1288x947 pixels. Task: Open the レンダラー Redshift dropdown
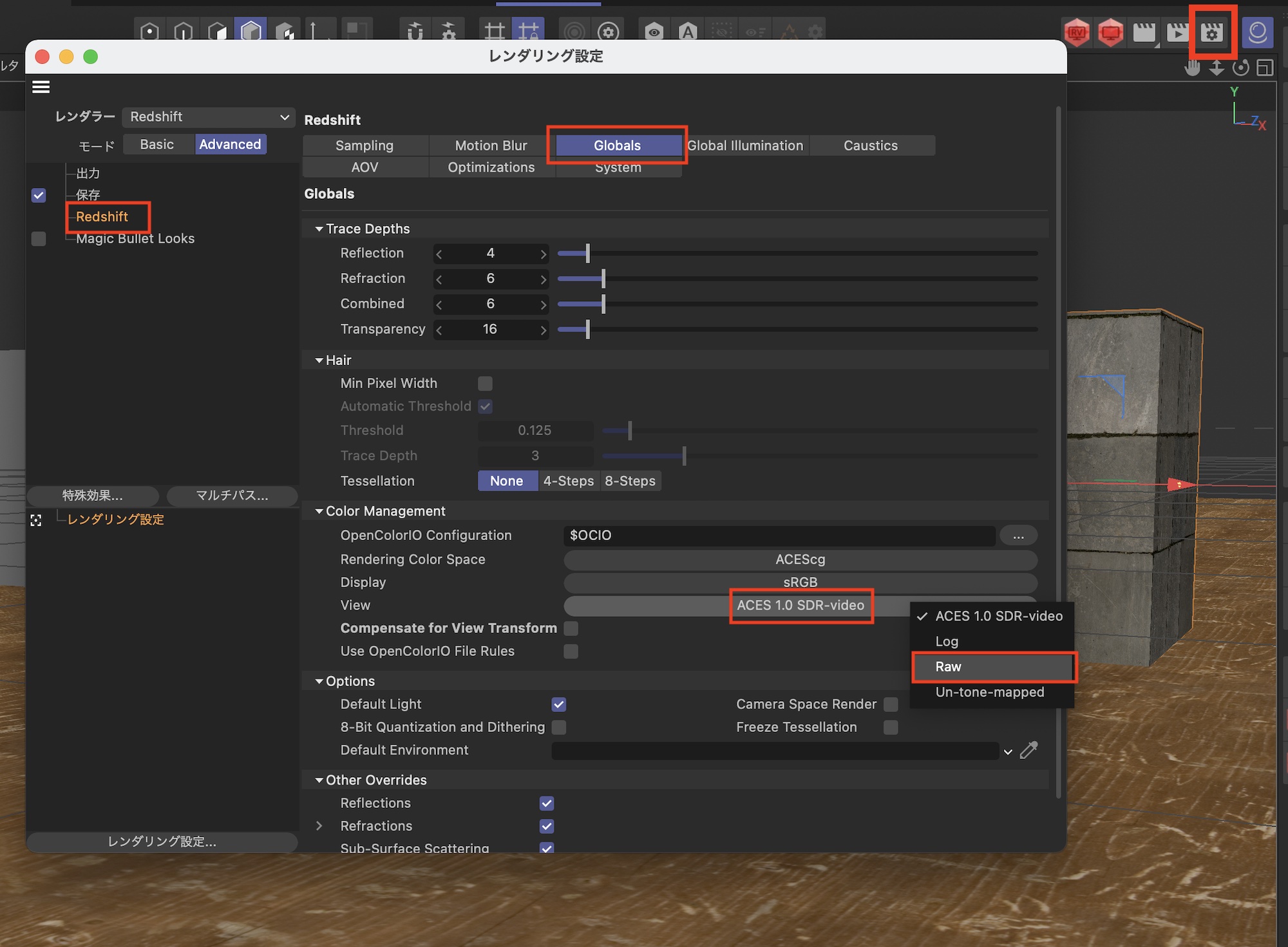208,117
